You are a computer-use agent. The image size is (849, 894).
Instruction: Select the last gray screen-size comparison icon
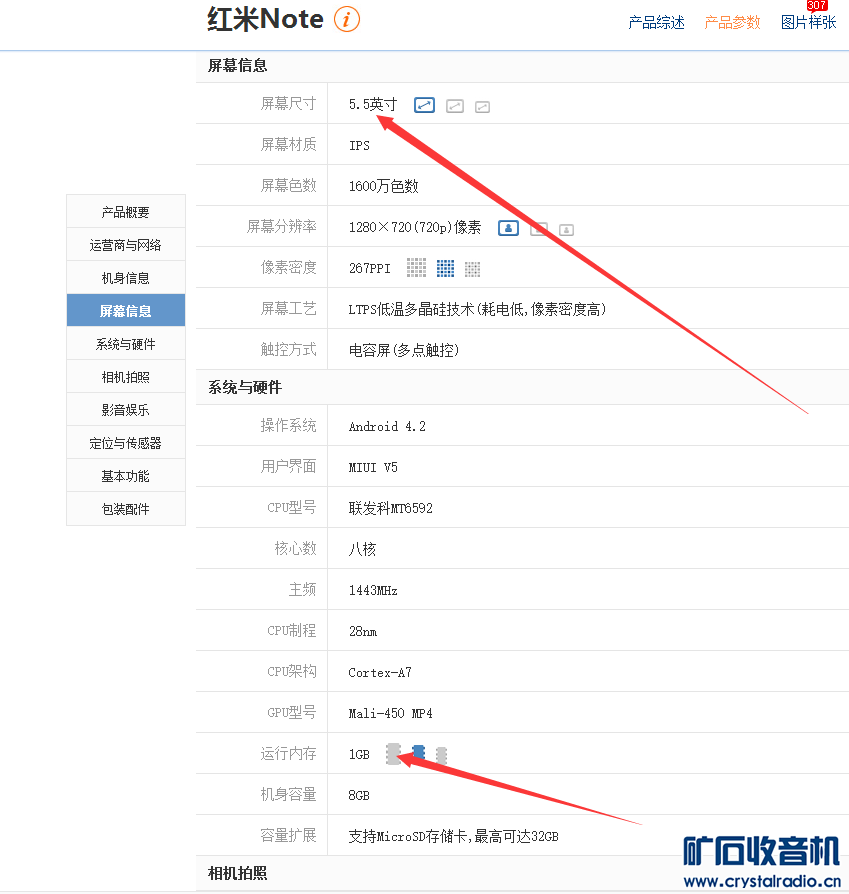pyautogui.click(x=482, y=107)
